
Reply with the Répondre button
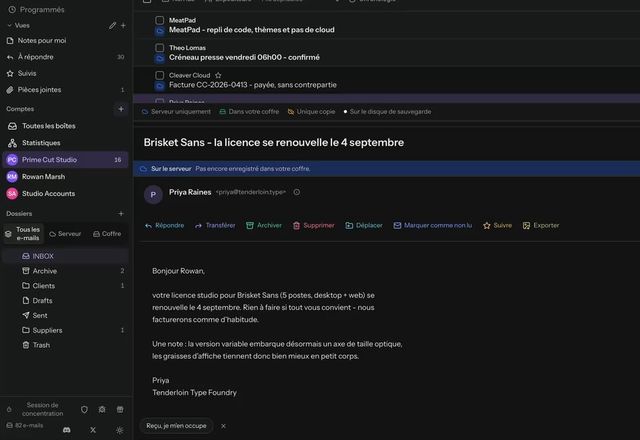click(x=164, y=225)
